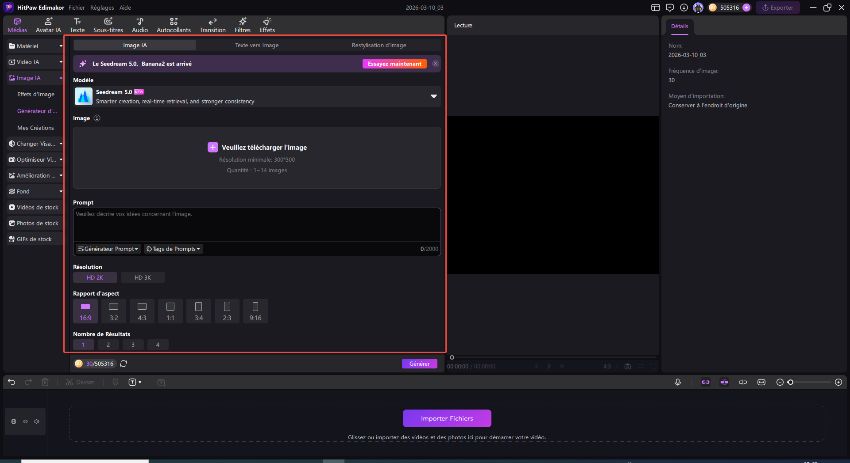Select the Détails tab

[x=679, y=26]
